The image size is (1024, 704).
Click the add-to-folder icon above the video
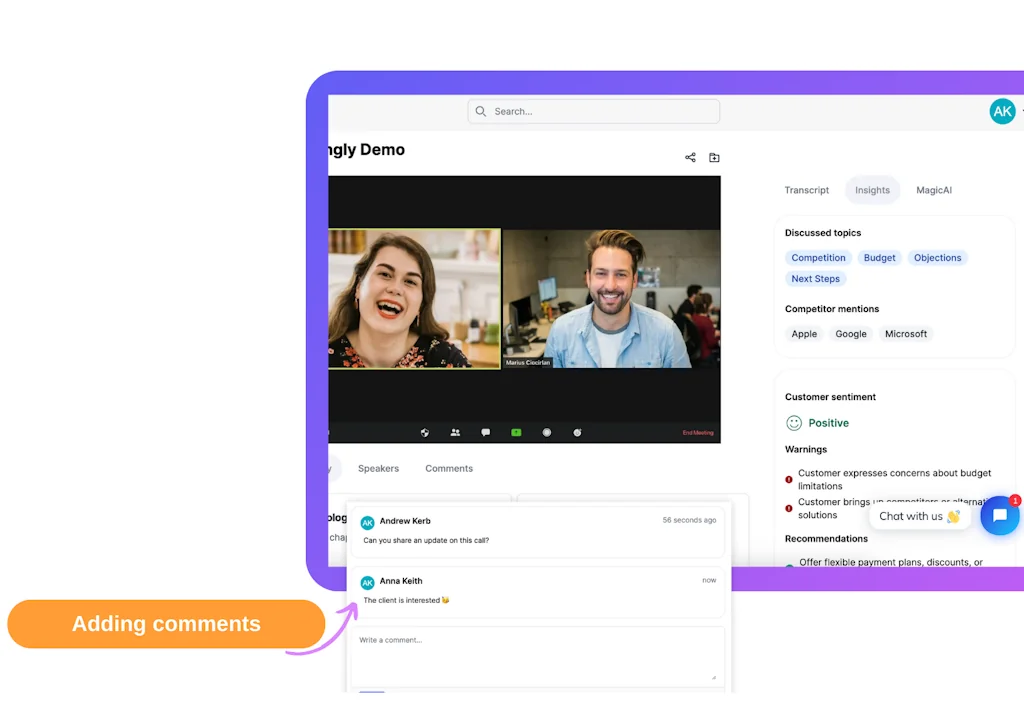point(714,158)
